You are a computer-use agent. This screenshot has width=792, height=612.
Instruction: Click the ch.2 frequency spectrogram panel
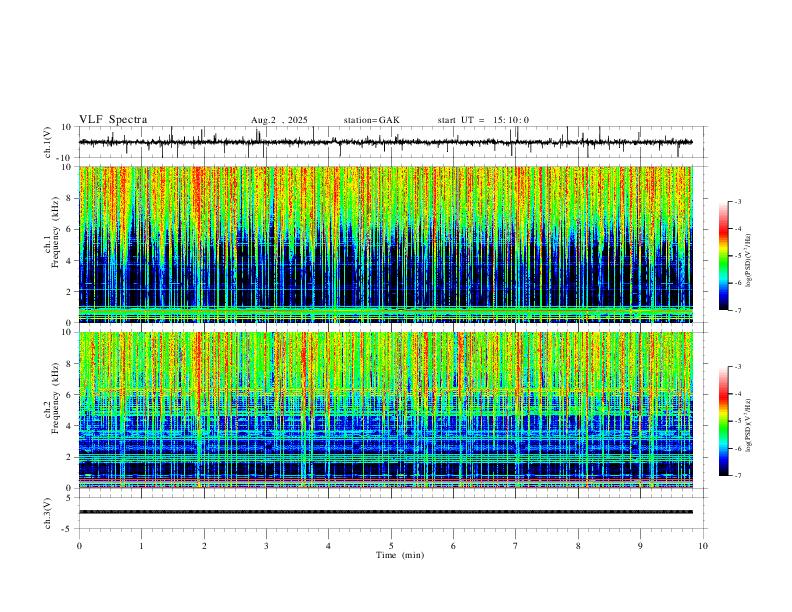tap(386, 410)
